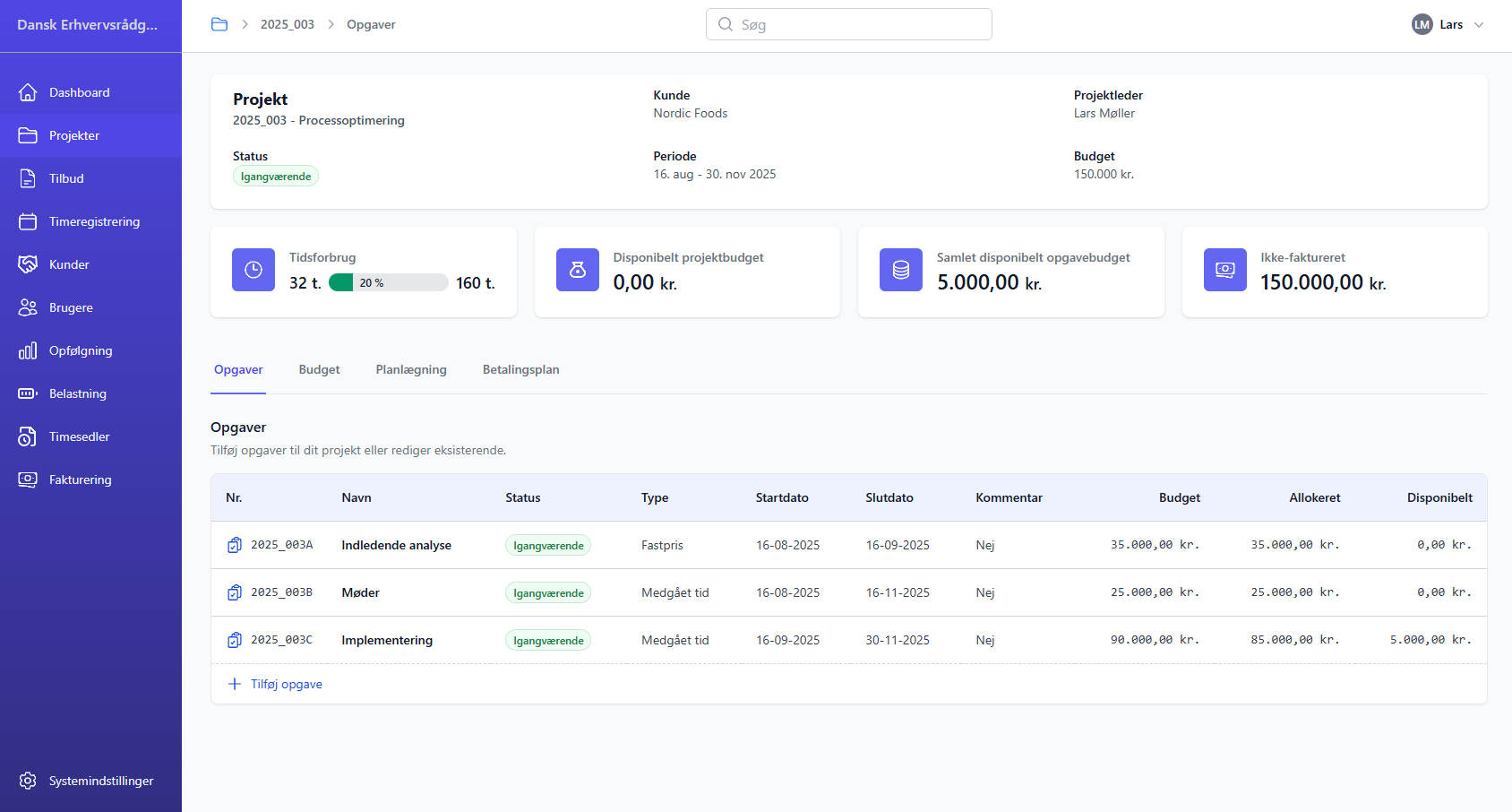The width and height of the screenshot is (1512, 812).
Task: Click the Kunder handshake icon
Action: [28, 264]
